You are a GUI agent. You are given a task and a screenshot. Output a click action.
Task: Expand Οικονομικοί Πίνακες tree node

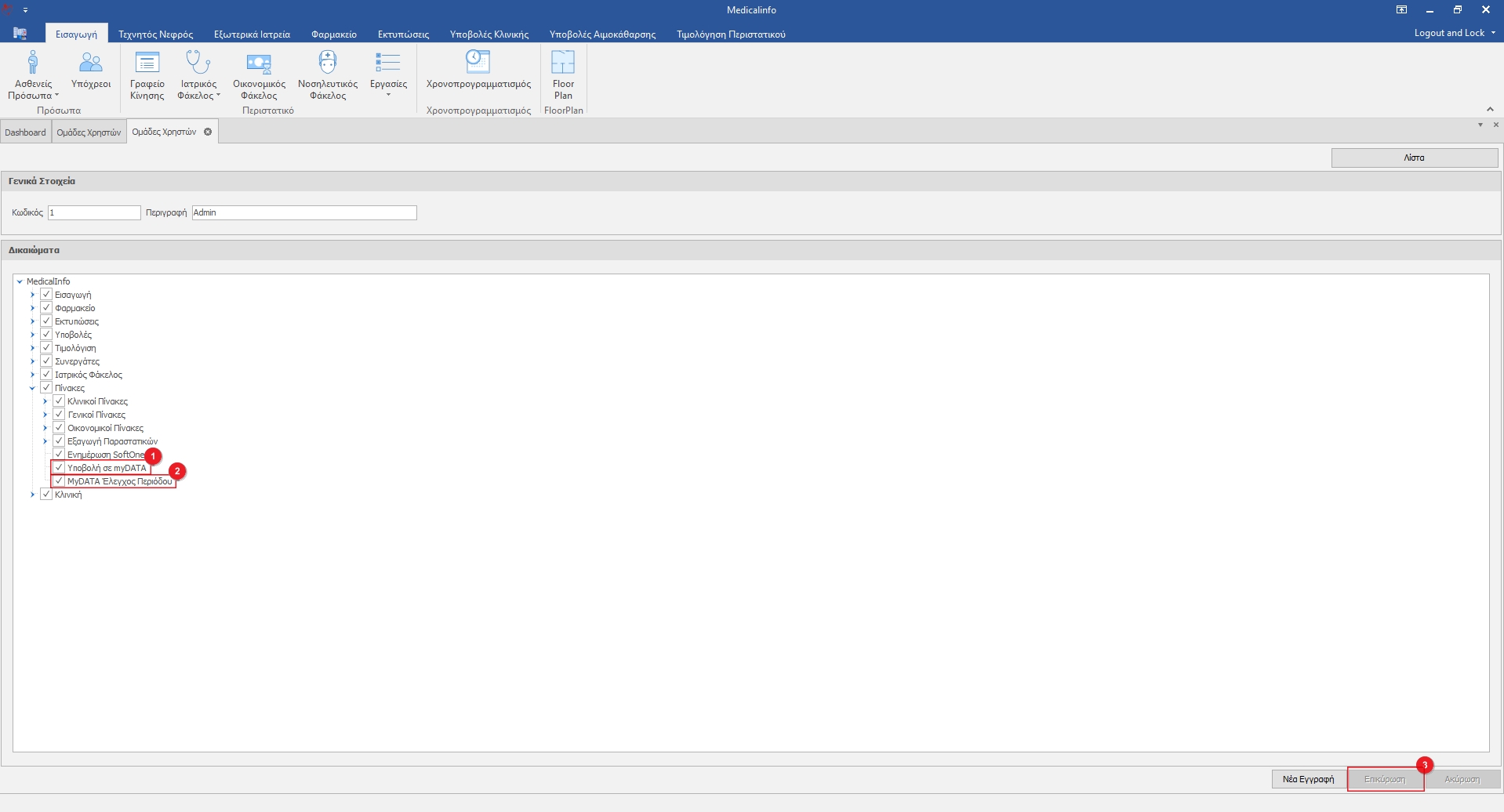(x=45, y=428)
